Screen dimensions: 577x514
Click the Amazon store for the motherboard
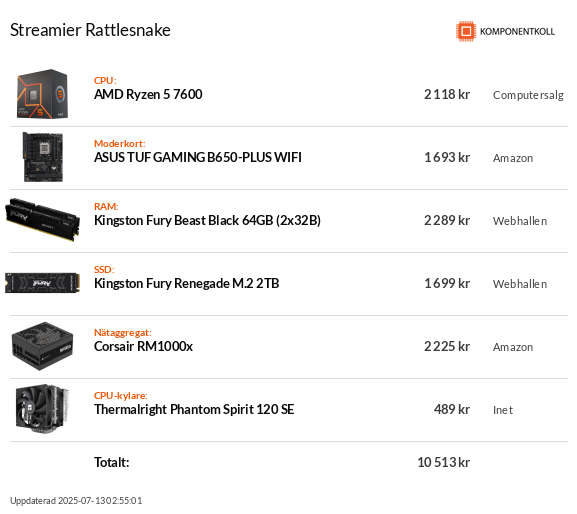click(x=513, y=158)
